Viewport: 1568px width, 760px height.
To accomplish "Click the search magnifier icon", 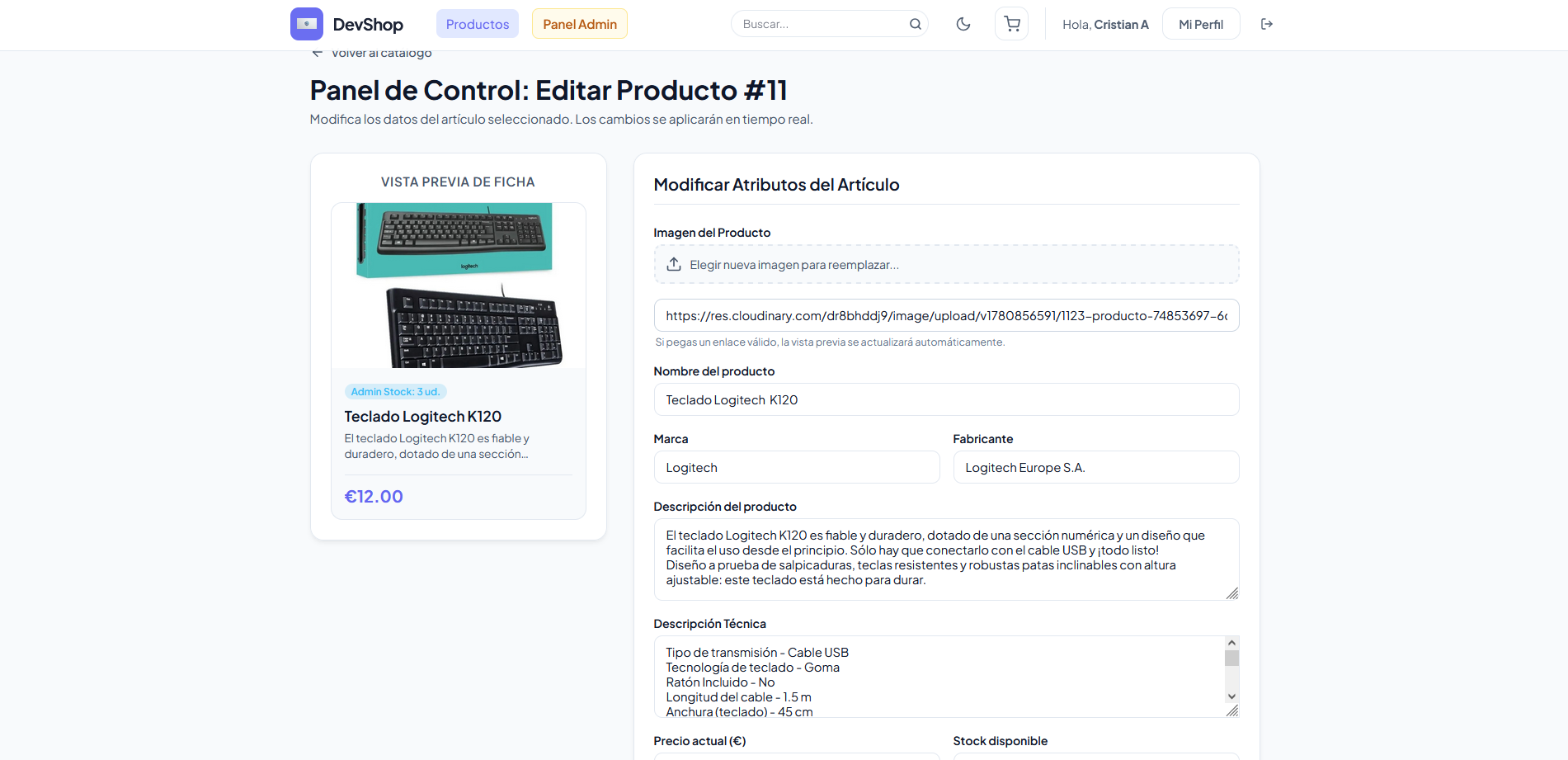I will [915, 24].
